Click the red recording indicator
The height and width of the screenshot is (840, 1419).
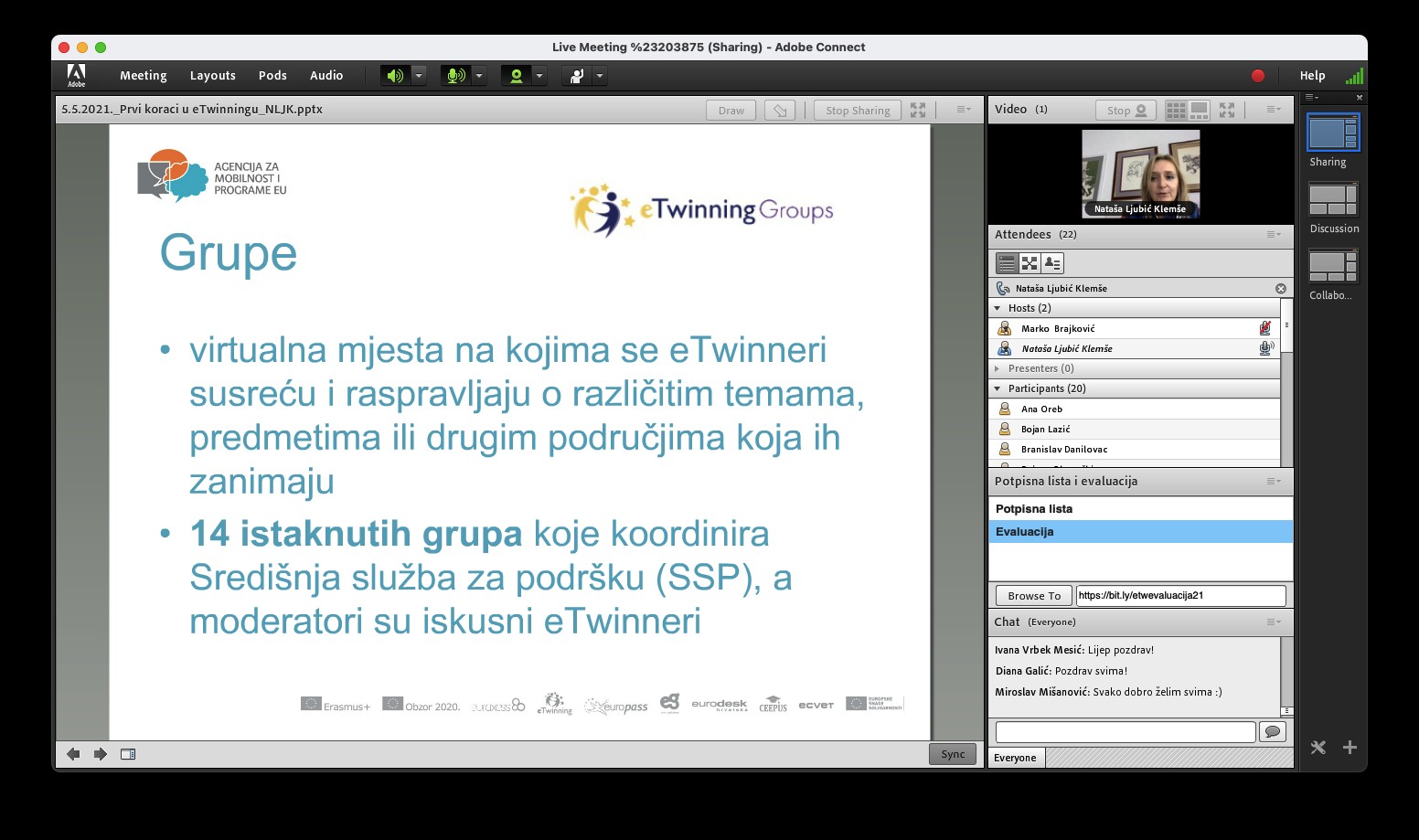tap(1258, 76)
